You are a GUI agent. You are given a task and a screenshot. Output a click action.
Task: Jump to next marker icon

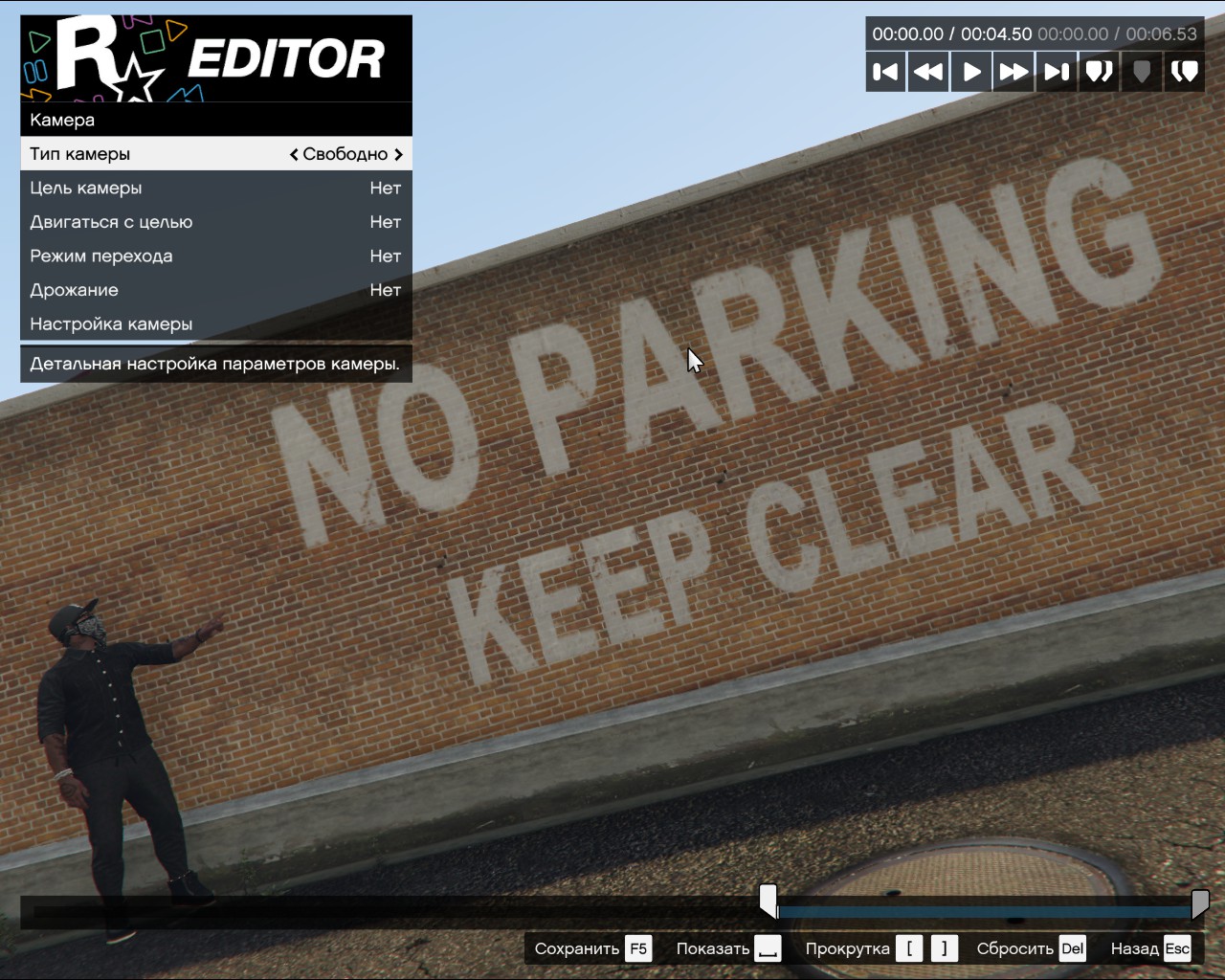(1184, 72)
